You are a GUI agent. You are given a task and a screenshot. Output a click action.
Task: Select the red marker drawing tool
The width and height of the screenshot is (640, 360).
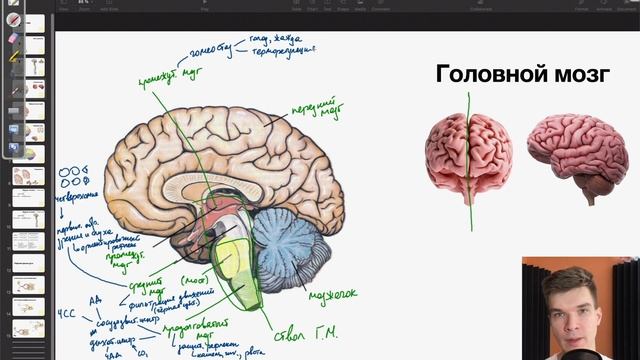[13, 19]
